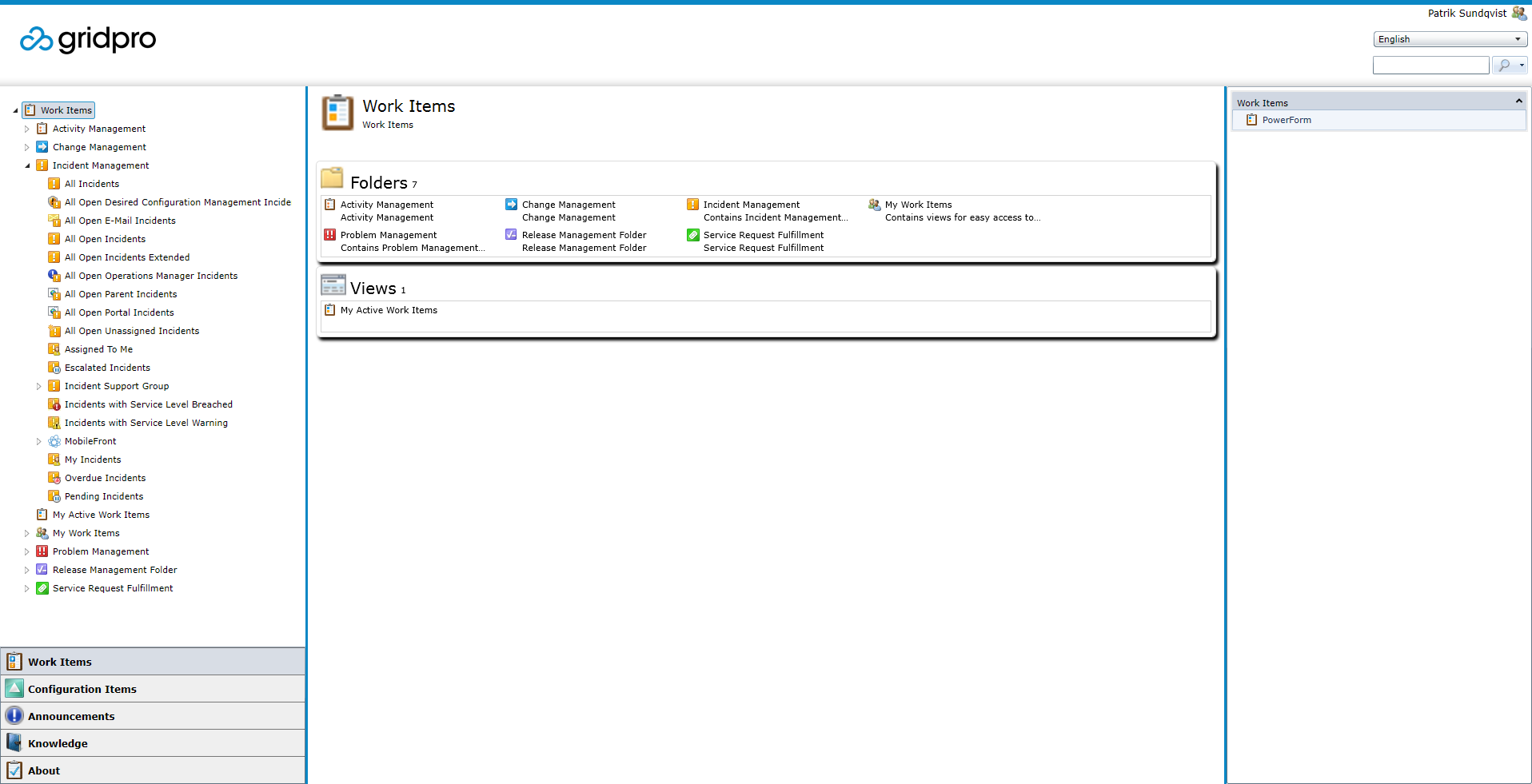Expand the Incident Support Group node
This screenshot has height=784, width=1532.
tap(38, 386)
